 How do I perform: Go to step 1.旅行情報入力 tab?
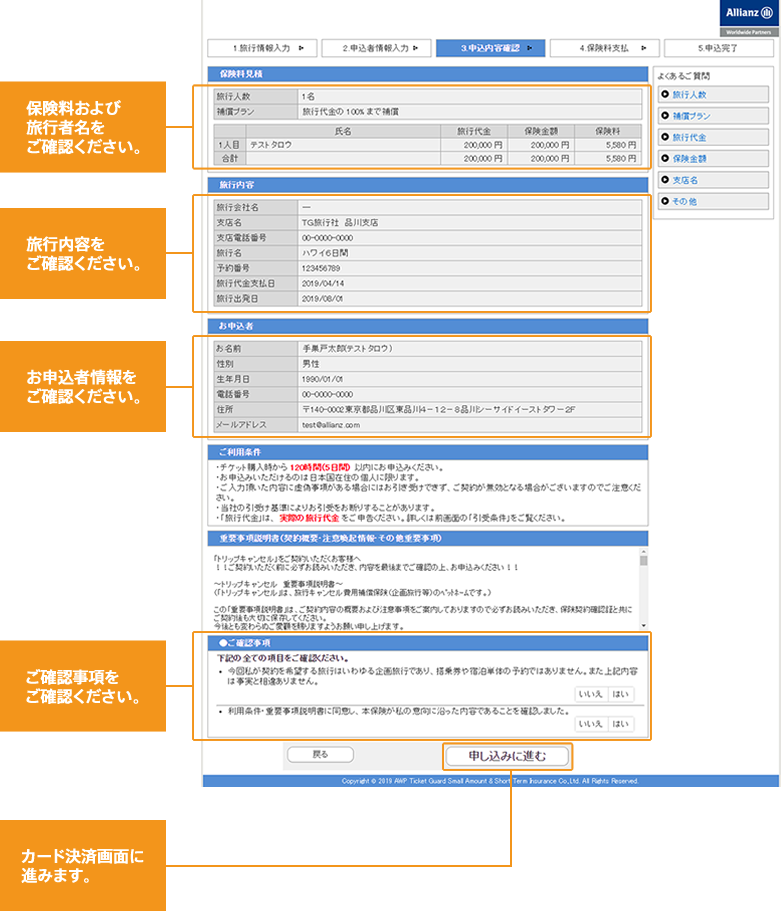(261, 47)
